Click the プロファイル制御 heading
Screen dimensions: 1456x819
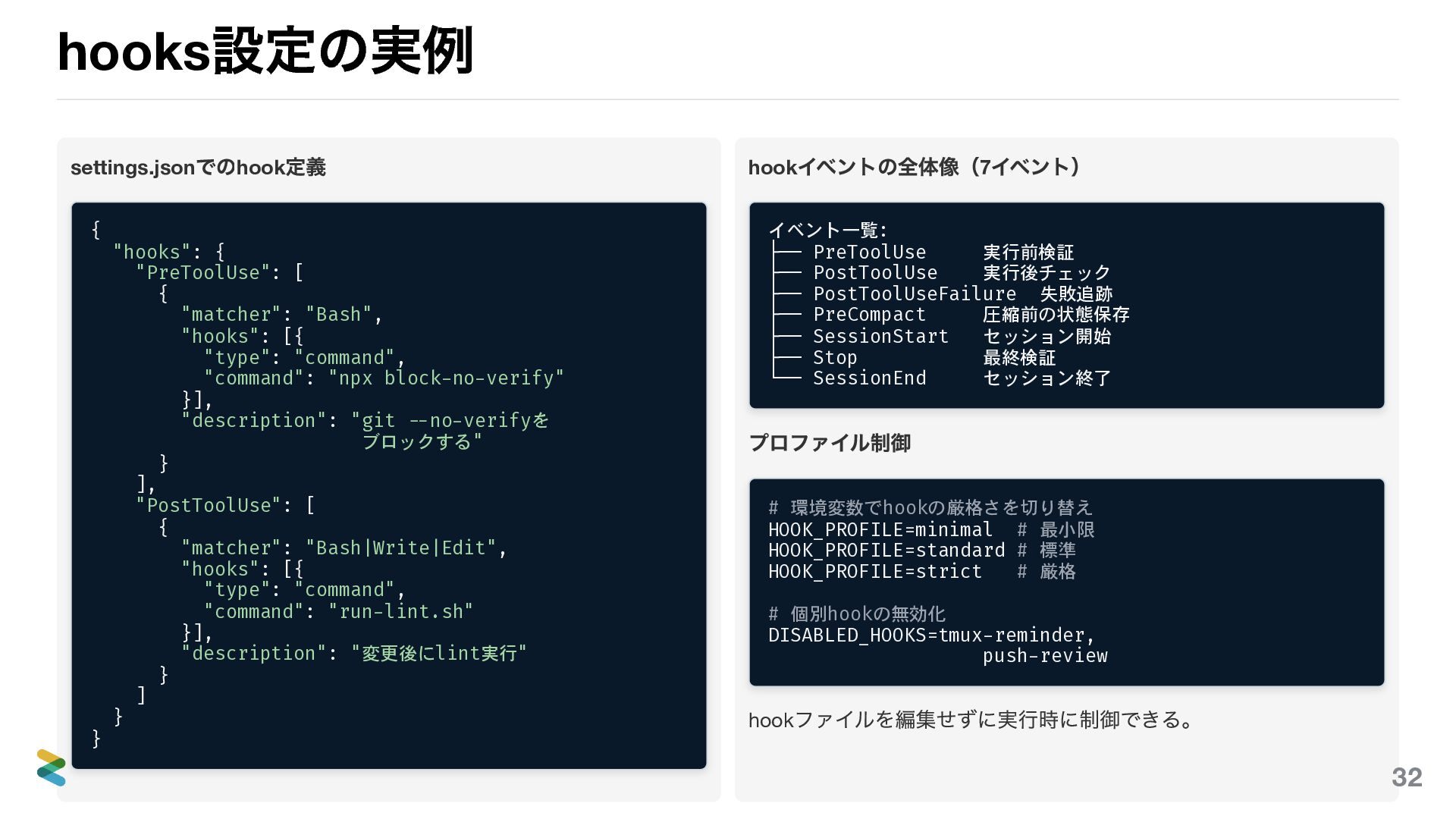830,443
